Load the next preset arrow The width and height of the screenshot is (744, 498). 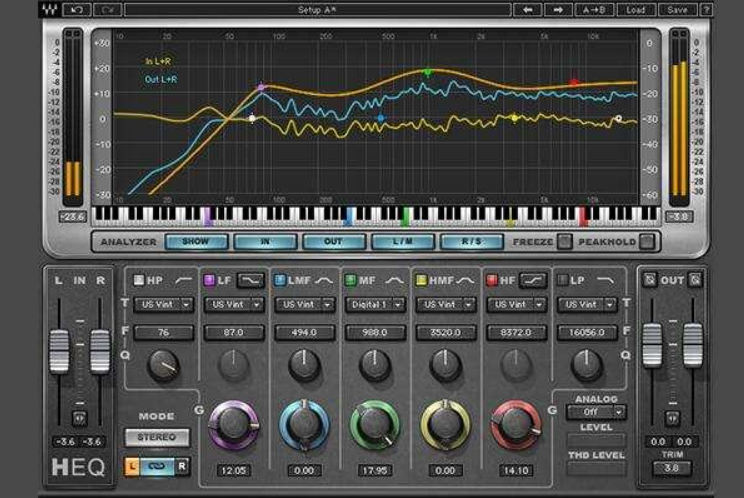pyautogui.click(x=558, y=9)
